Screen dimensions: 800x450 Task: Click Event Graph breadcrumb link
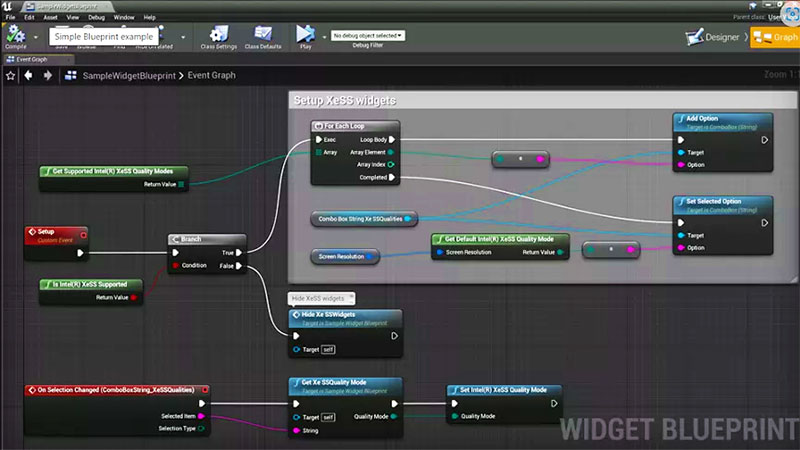point(211,76)
